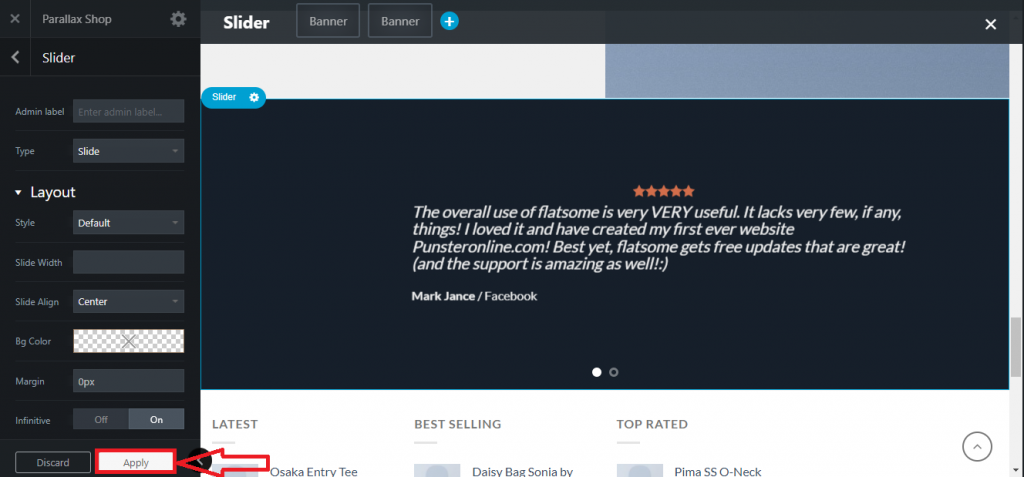The image size is (1024, 477).
Task: Add a new banner with plus icon
Action: pos(449,22)
